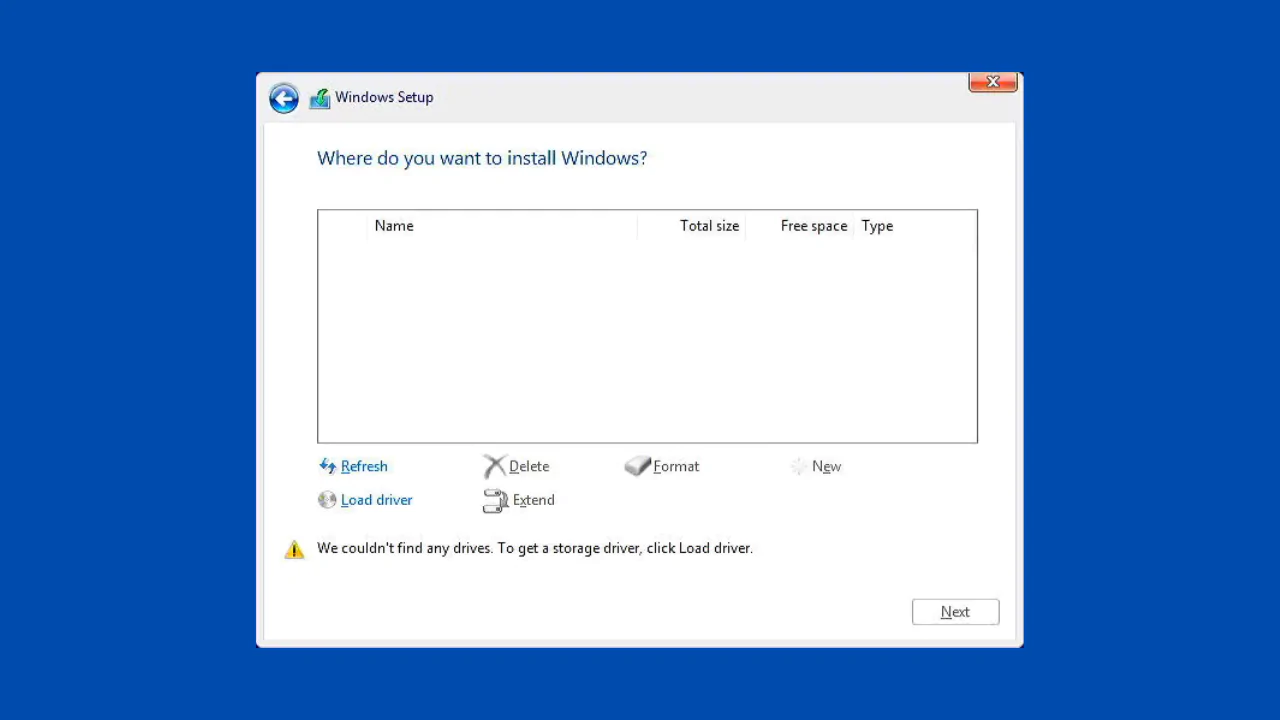Open the Load driver link
This screenshot has height=720, width=1280.
376,500
